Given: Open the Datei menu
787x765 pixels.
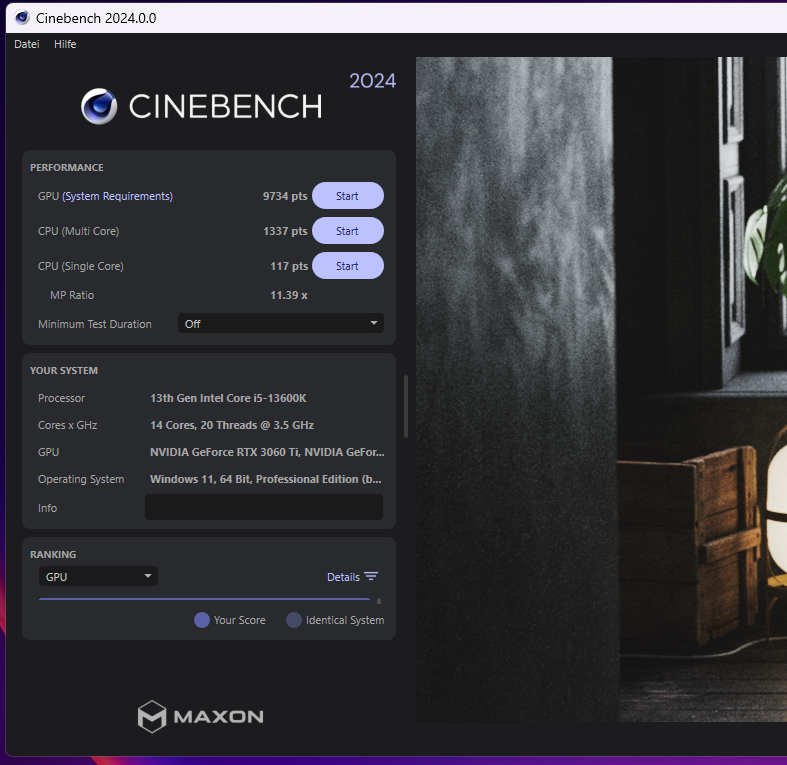Looking at the screenshot, I should tap(27, 44).
